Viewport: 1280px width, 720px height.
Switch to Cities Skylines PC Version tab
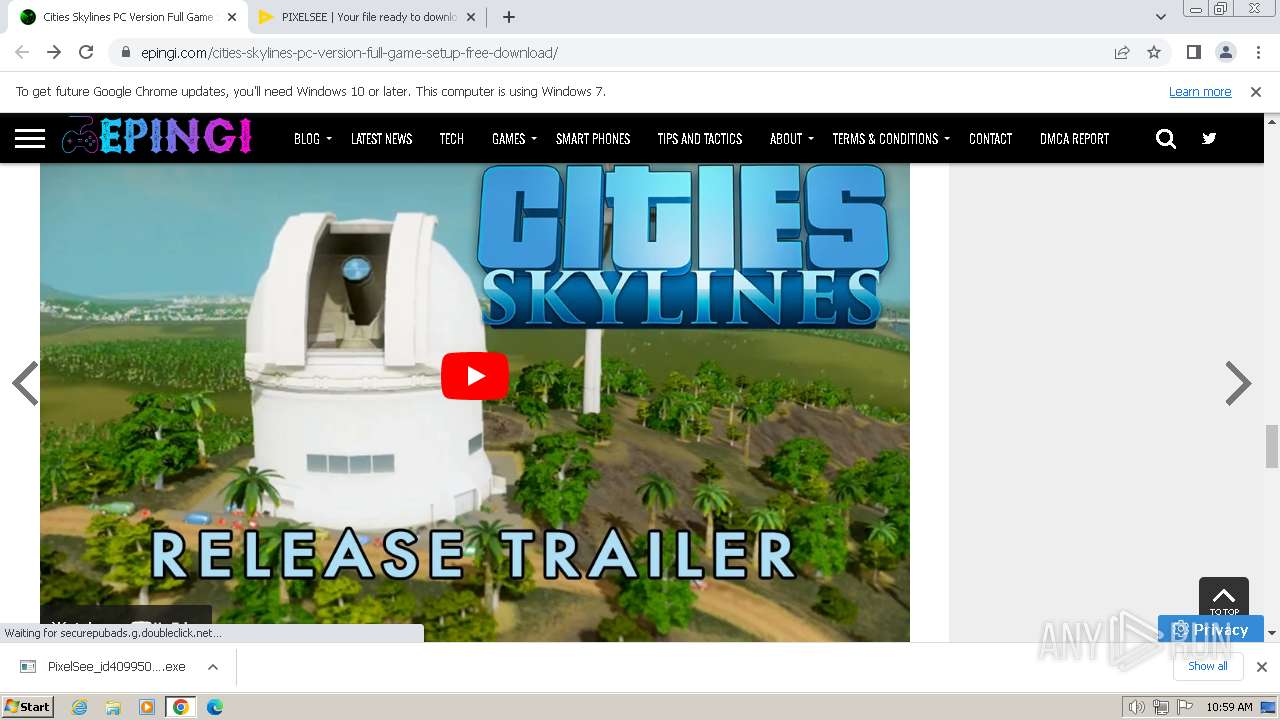point(128,17)
